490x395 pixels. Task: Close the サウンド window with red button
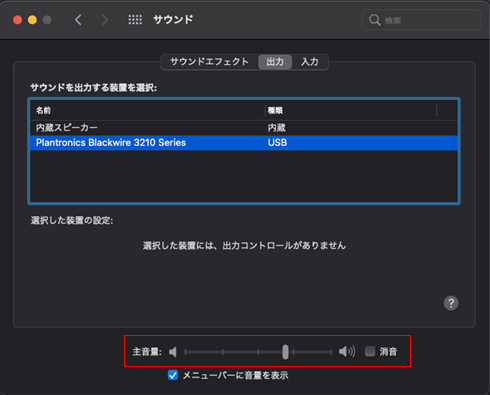(18, 20)
